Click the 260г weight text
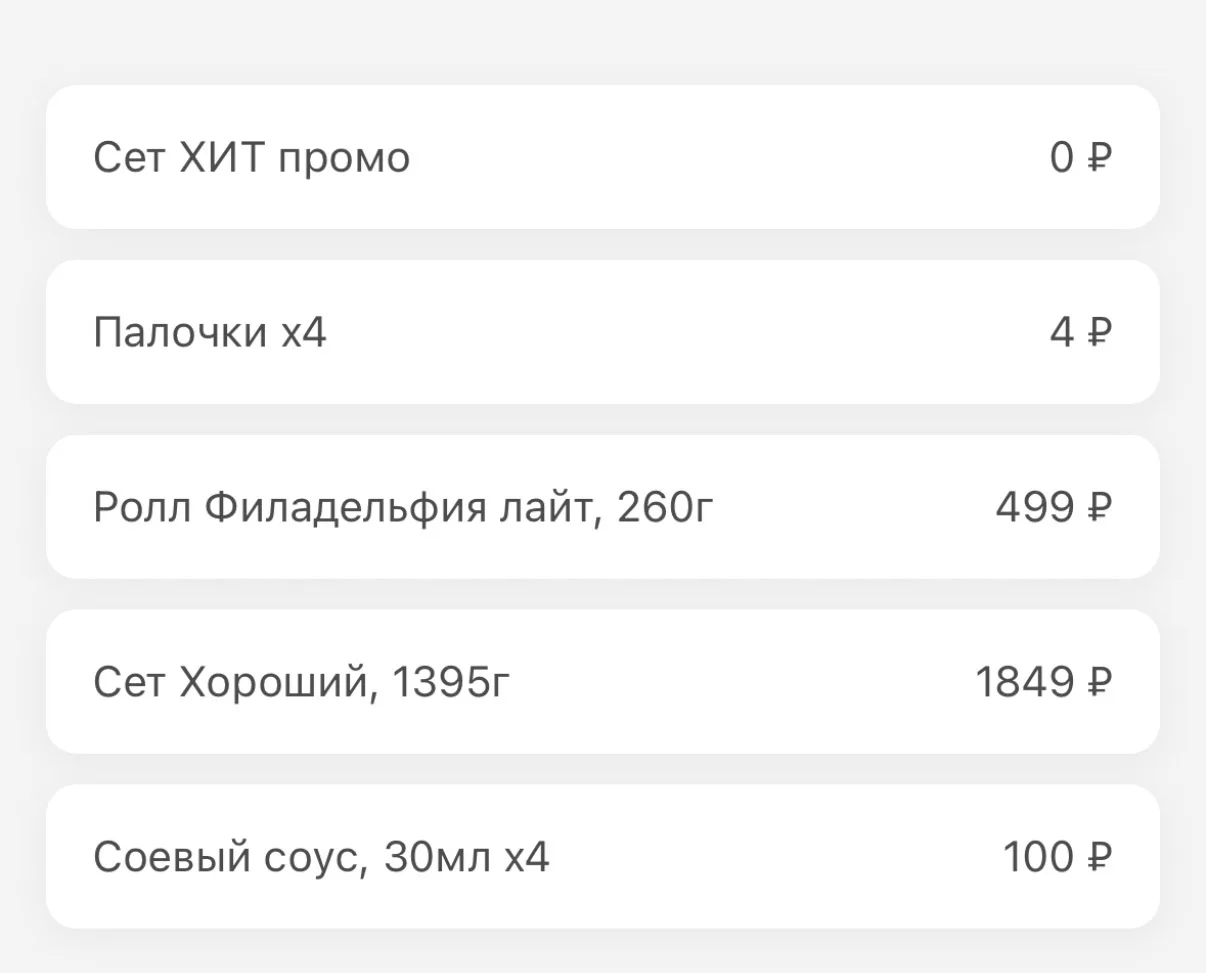This screenshot has width=1206, height=973. click(665, 508)
